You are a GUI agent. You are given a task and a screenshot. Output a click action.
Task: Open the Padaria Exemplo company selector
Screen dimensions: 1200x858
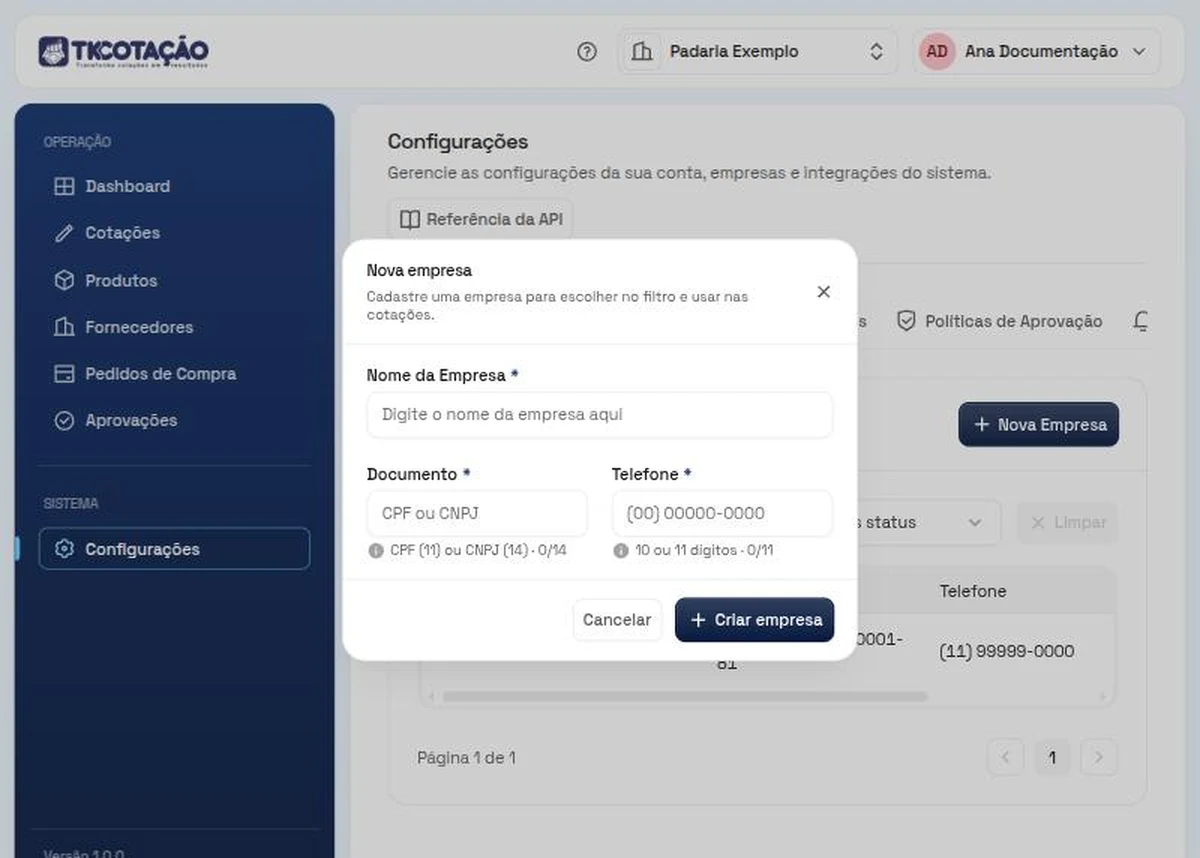(757, 52)
